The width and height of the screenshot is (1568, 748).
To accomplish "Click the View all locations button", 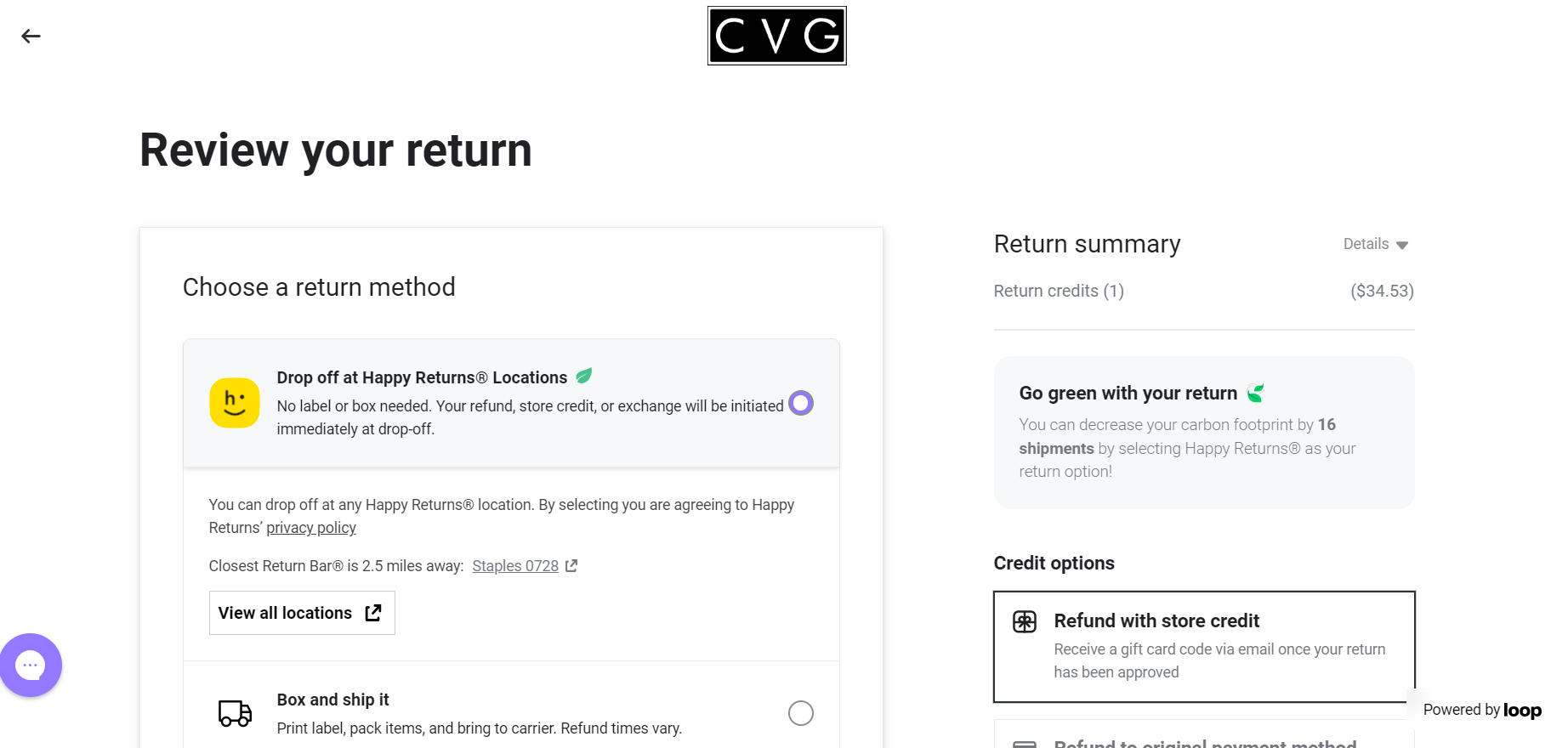I will point(302,613).
